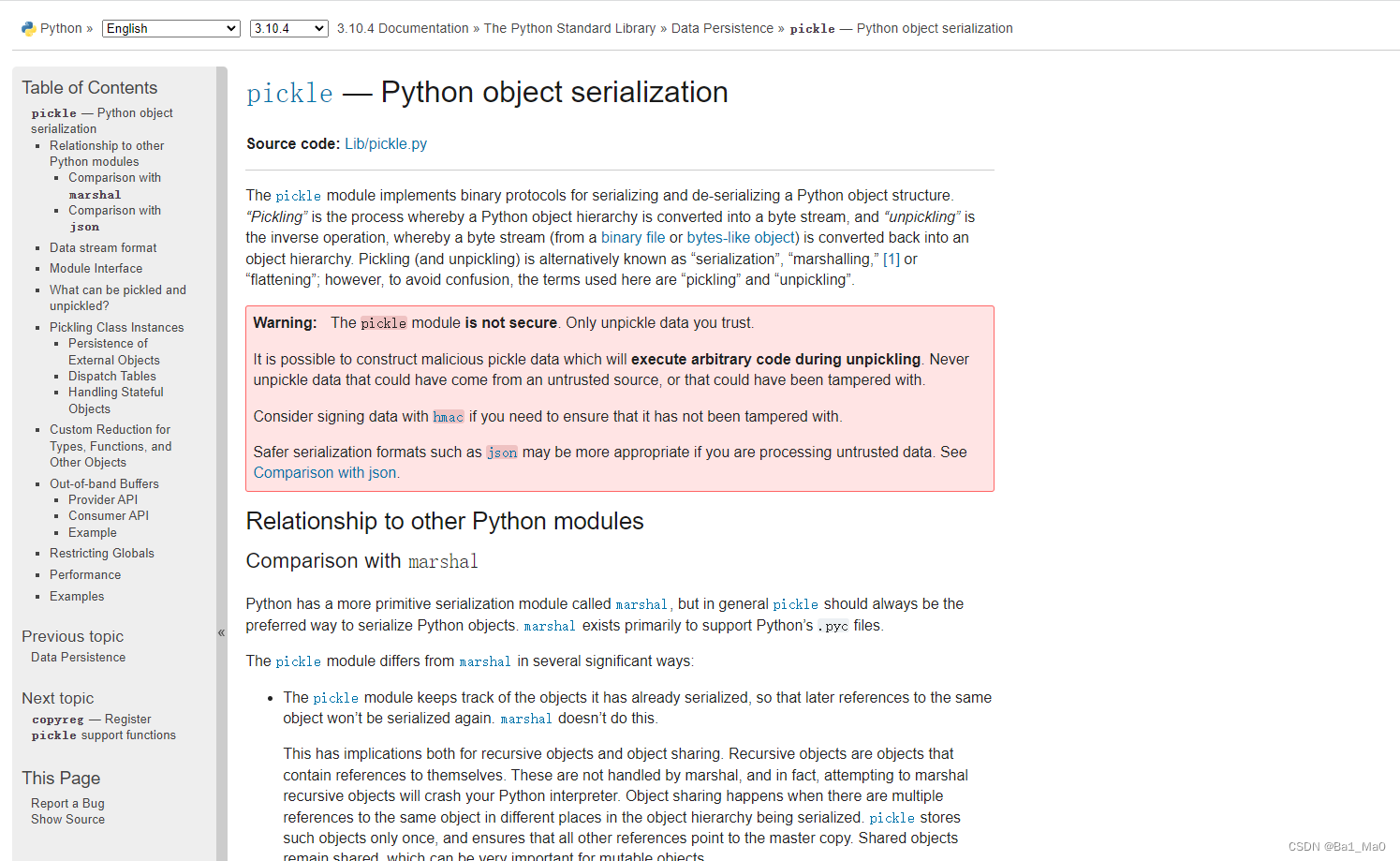Viewport: 1400px width, 861px height.
Task: Click Show Source link
Action: [x=67, y=820]
